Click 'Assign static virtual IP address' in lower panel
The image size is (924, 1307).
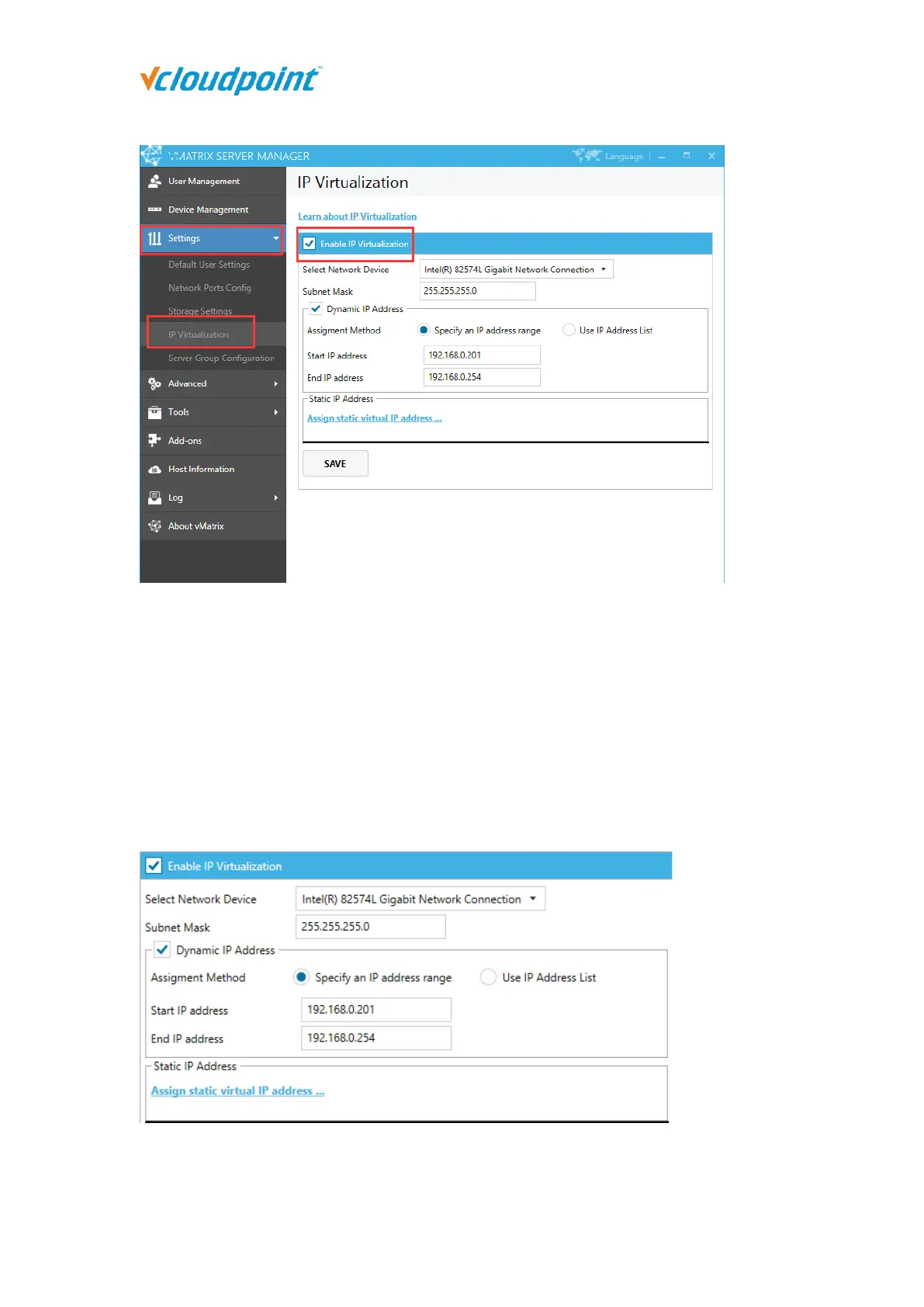click(x=237, y=1090)
